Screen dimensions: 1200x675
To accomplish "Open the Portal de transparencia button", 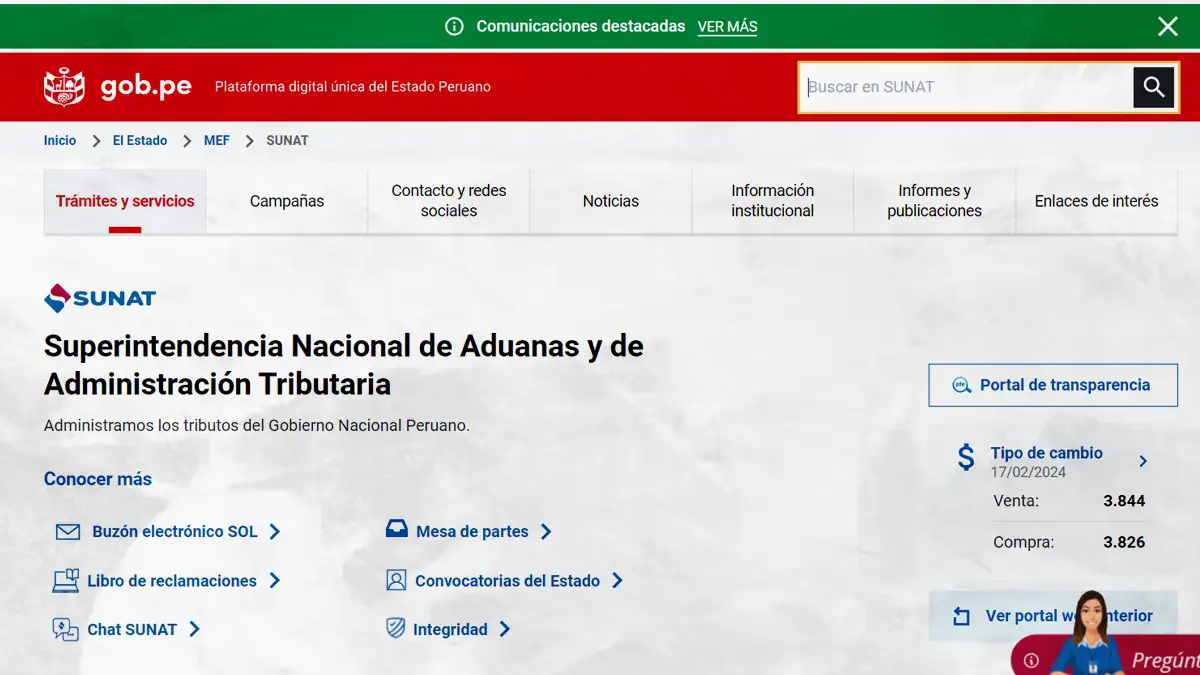I will [x=1053, y=385].
